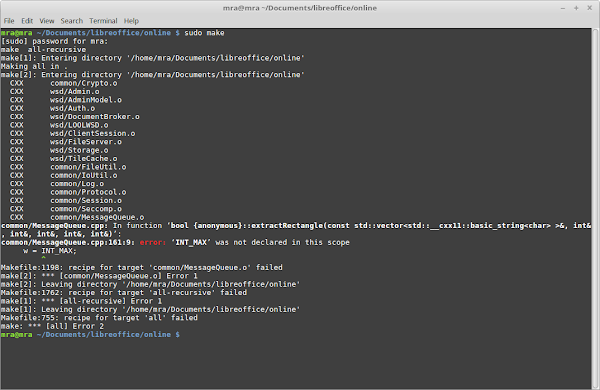Open the Search menu
Viewport: 600px width, 390px height.
coord(72,21)
